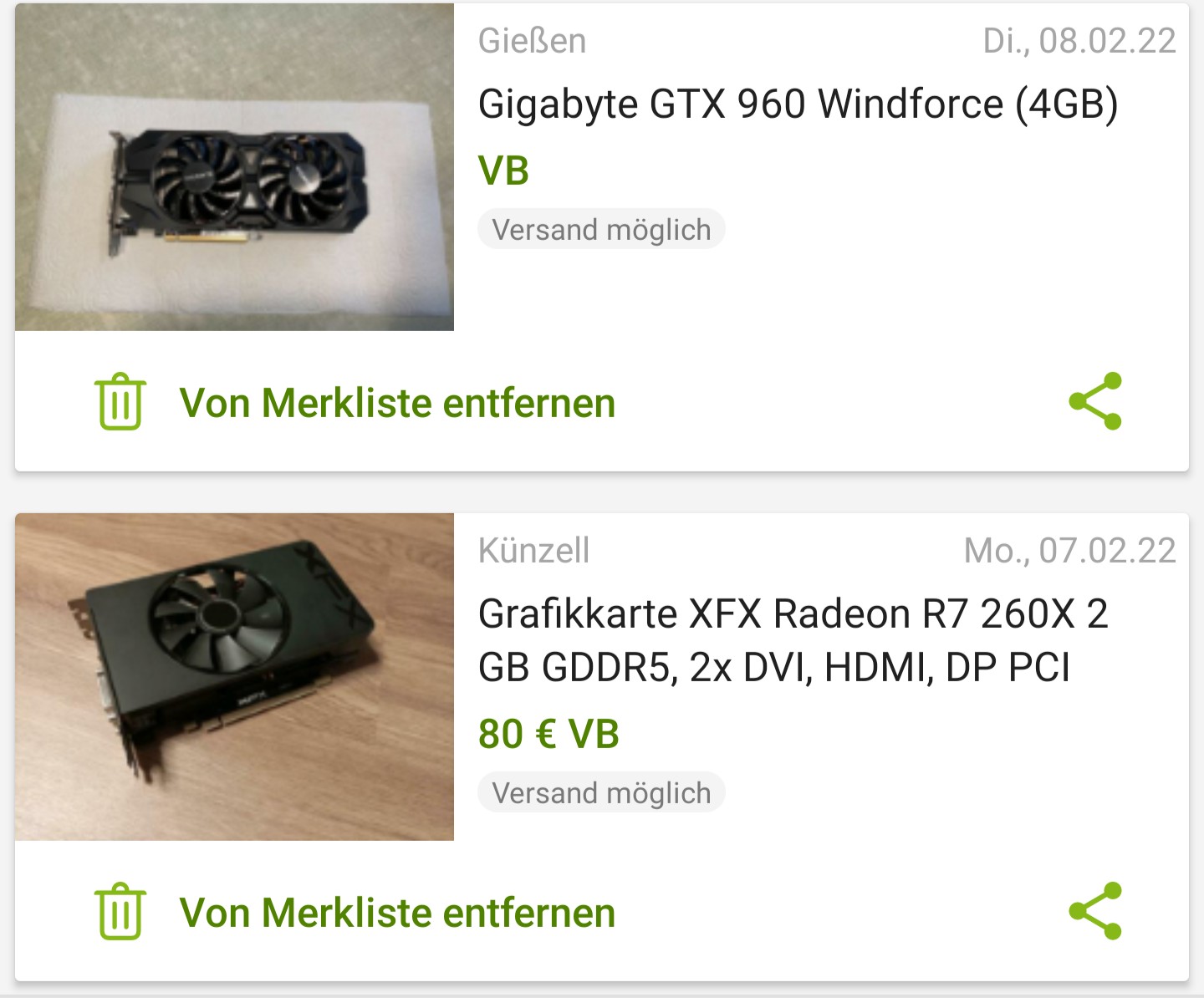Click the Künzell location label
This screenshot has width=1204, height=1008.
pos(533,551)
